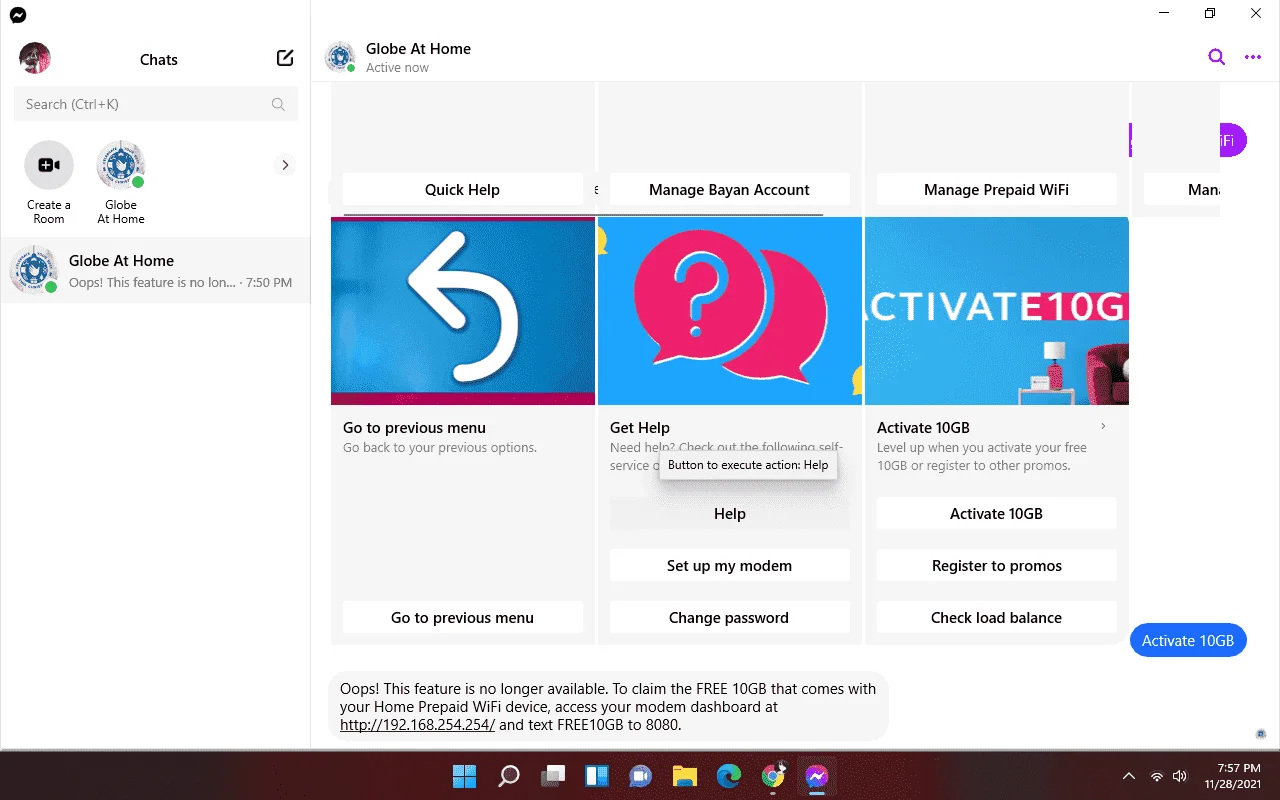Open the Windows Start menu
This screenshot has height=800, width=1280.
click(x=464, y=776)
